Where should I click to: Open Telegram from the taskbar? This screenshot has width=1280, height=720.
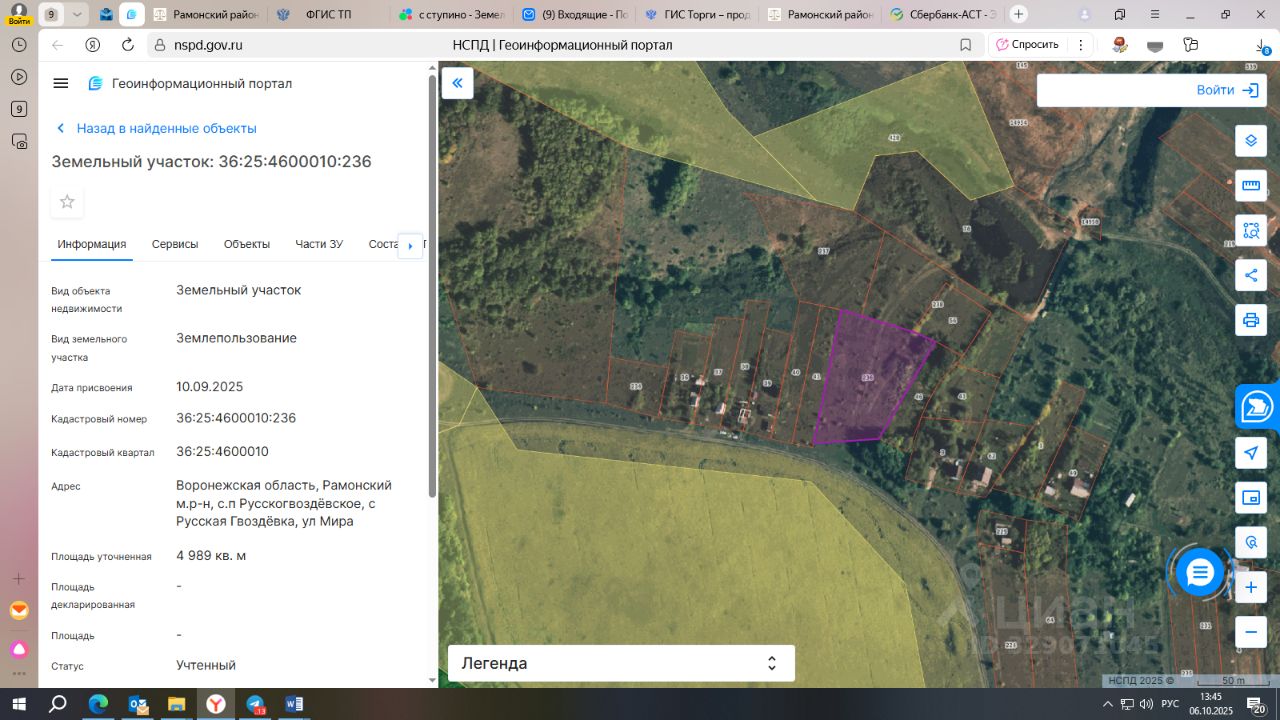point(255,704)
